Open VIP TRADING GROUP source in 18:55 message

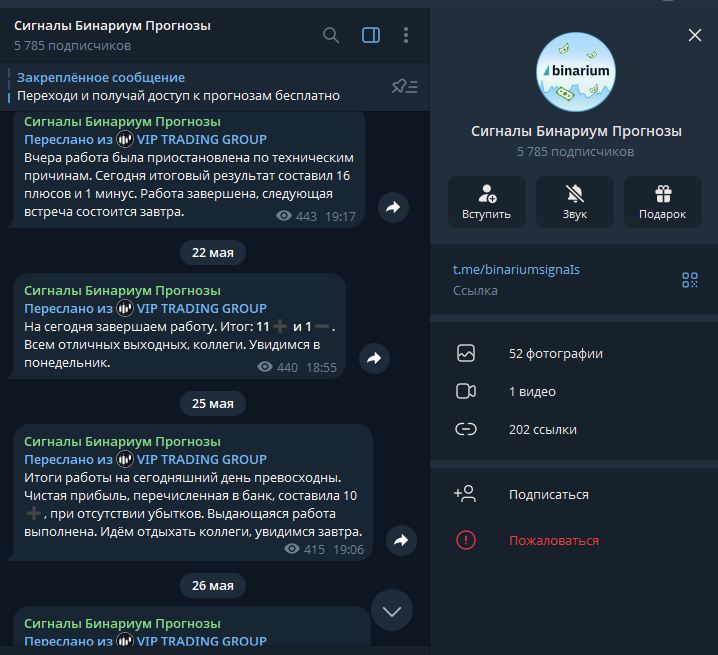pos(201,309)
